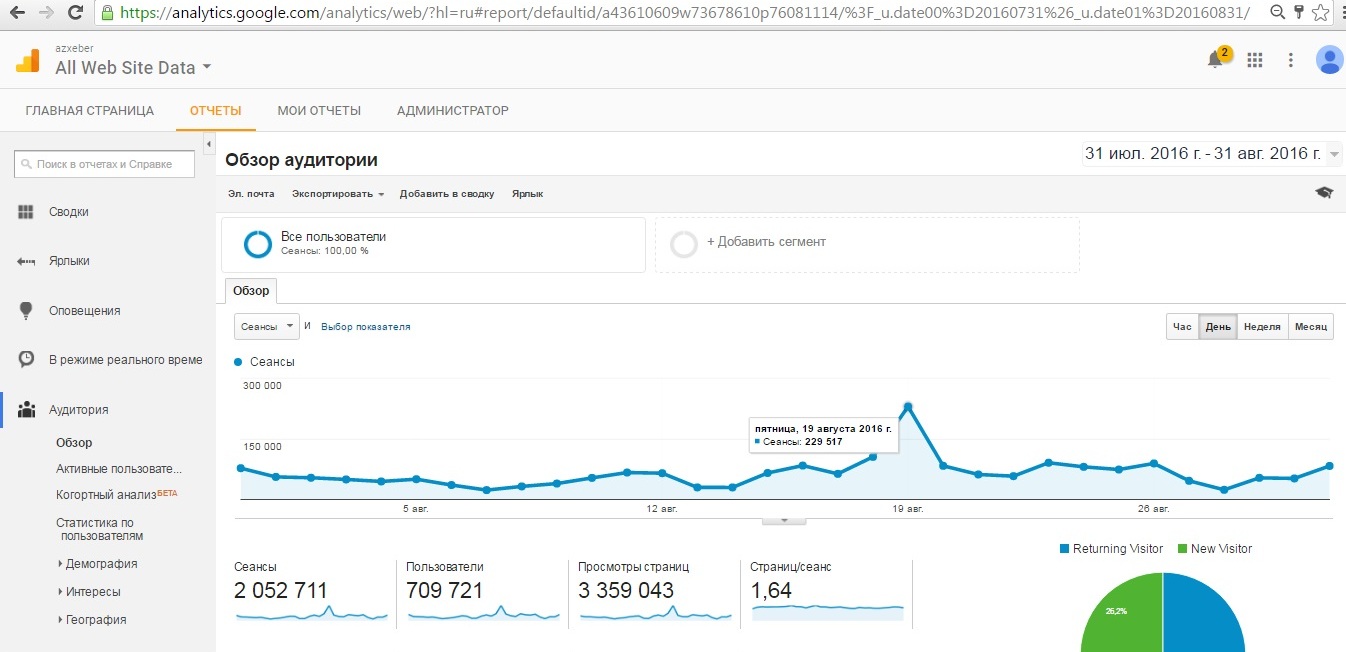
Task: Select the Обзор chart tab
Action: (251, 291)
